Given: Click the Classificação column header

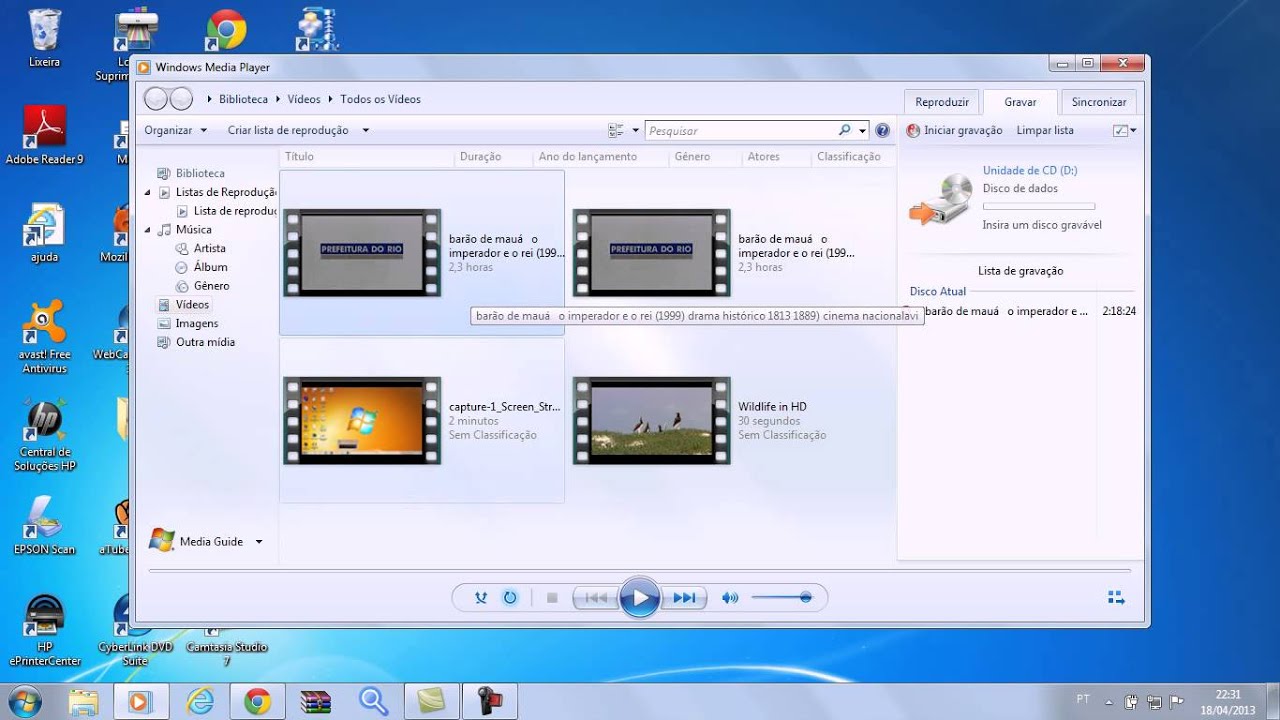Looking at the screenshot, I should point(852,157).
